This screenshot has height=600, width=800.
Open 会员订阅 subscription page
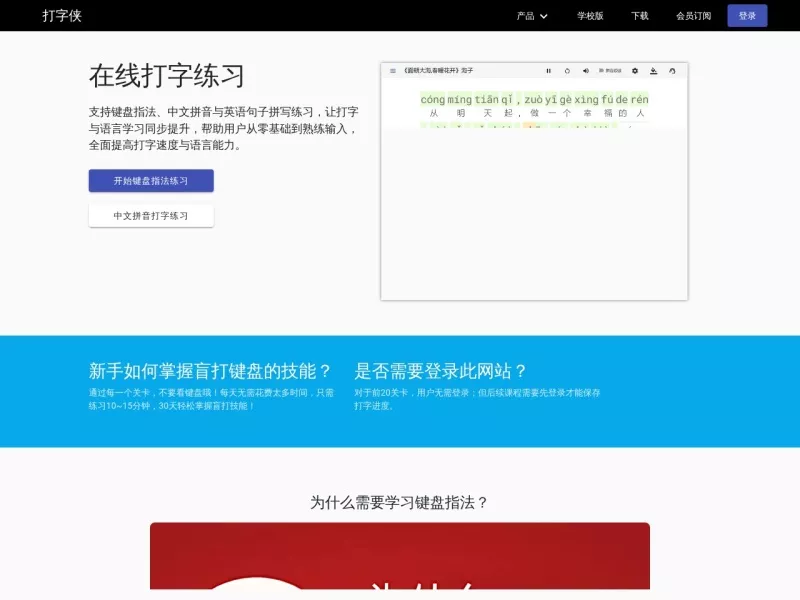point(693,16)
